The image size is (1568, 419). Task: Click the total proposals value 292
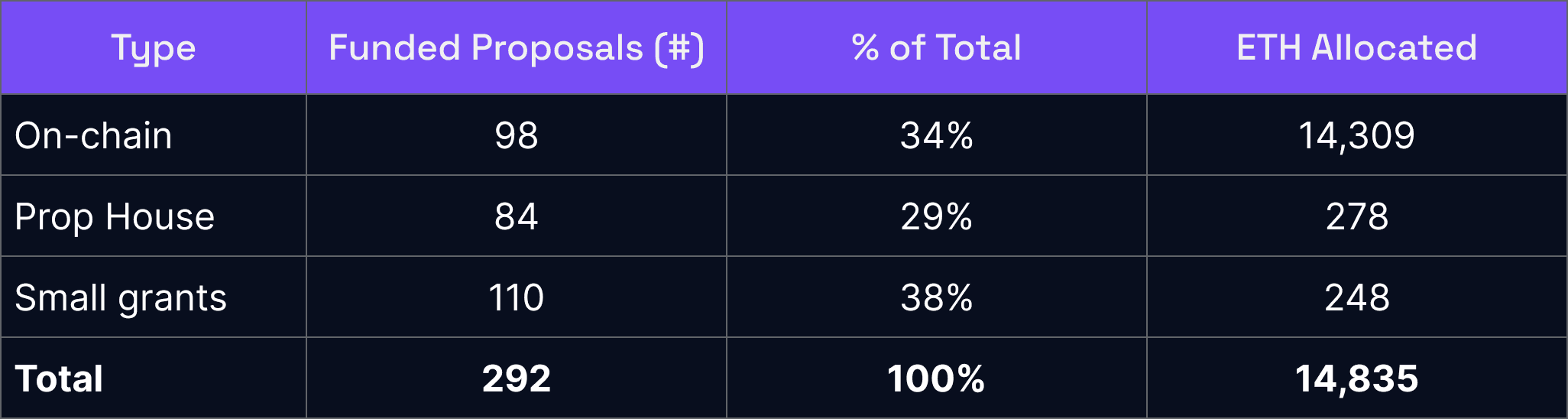[x=517, y=378]
